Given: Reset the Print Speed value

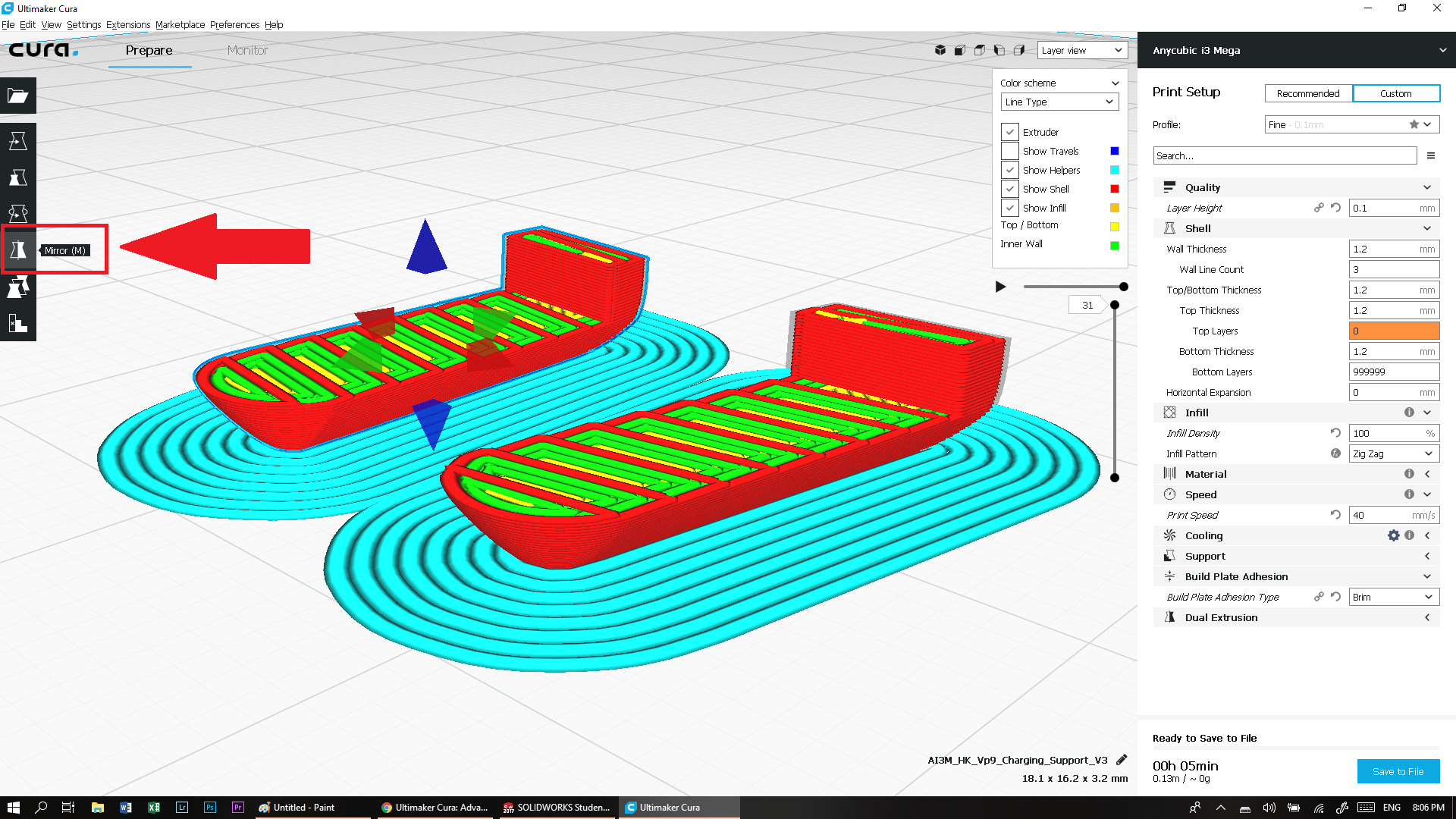Looking at the screenshot, I should point(1336,515).
